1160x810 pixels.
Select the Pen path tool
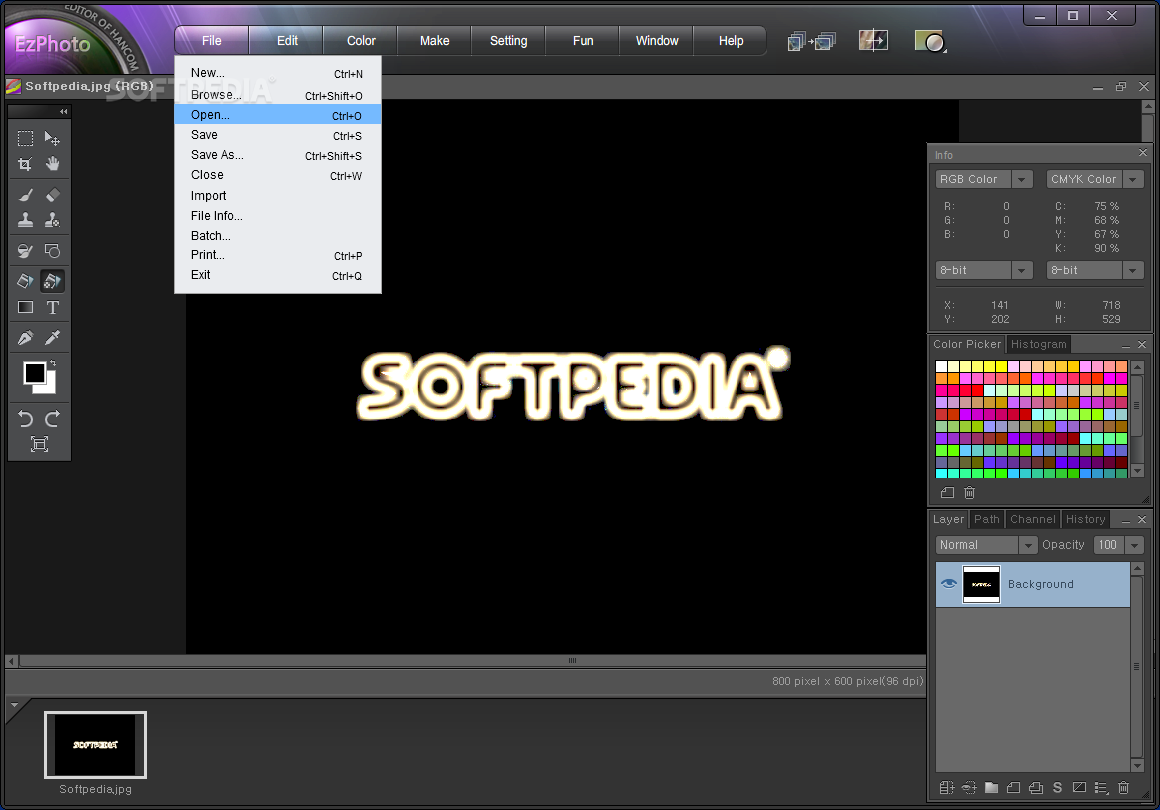[x=25, y=338]
